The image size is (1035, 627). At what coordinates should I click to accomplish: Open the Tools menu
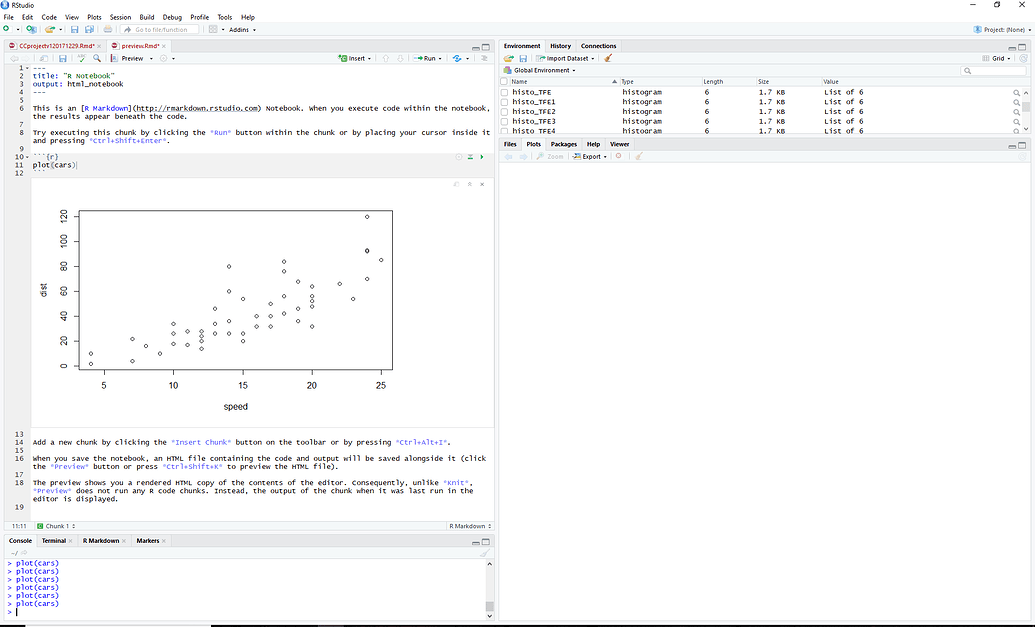(224, 17)
